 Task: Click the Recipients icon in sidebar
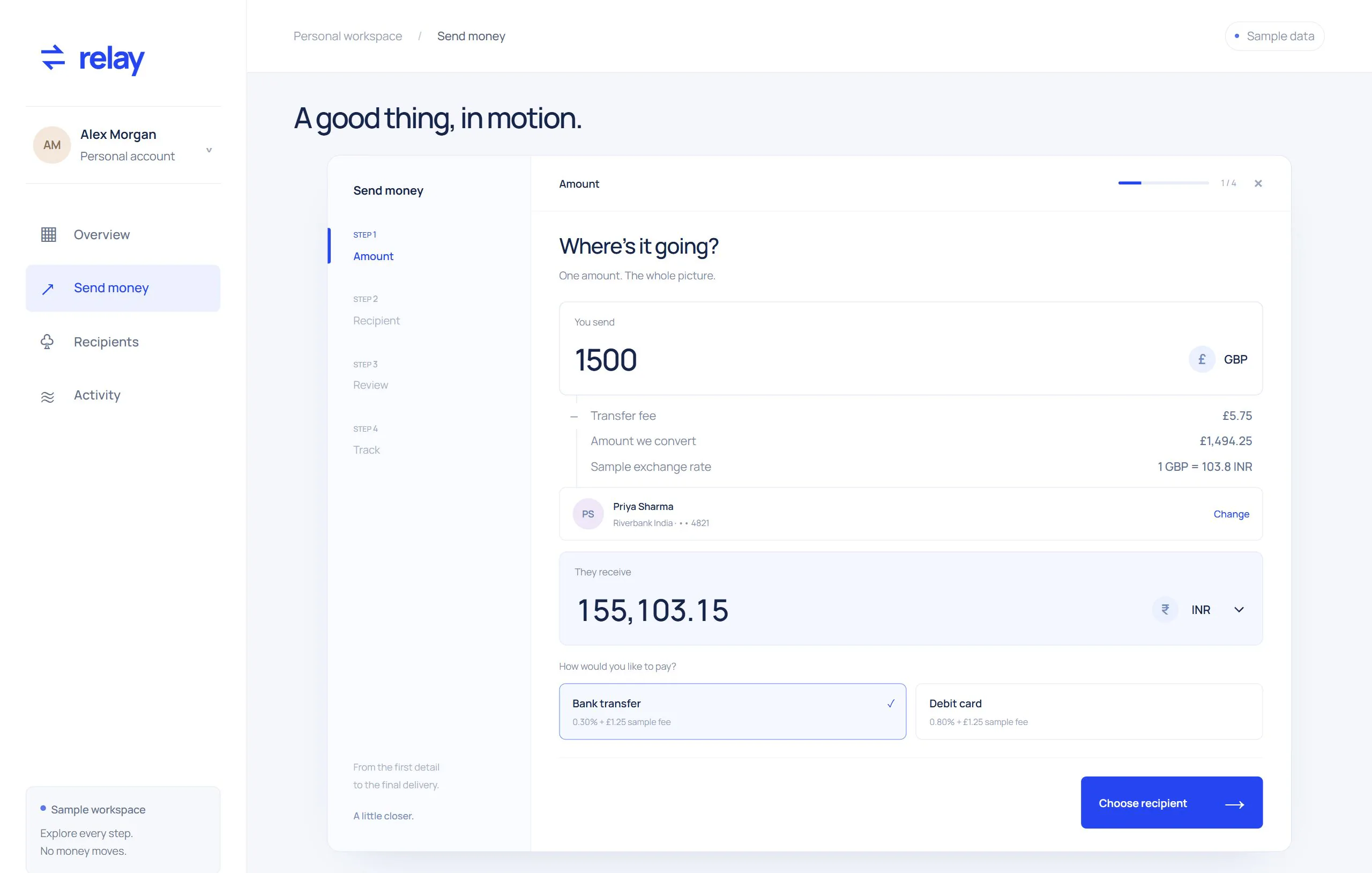click(x=47, y=342)
